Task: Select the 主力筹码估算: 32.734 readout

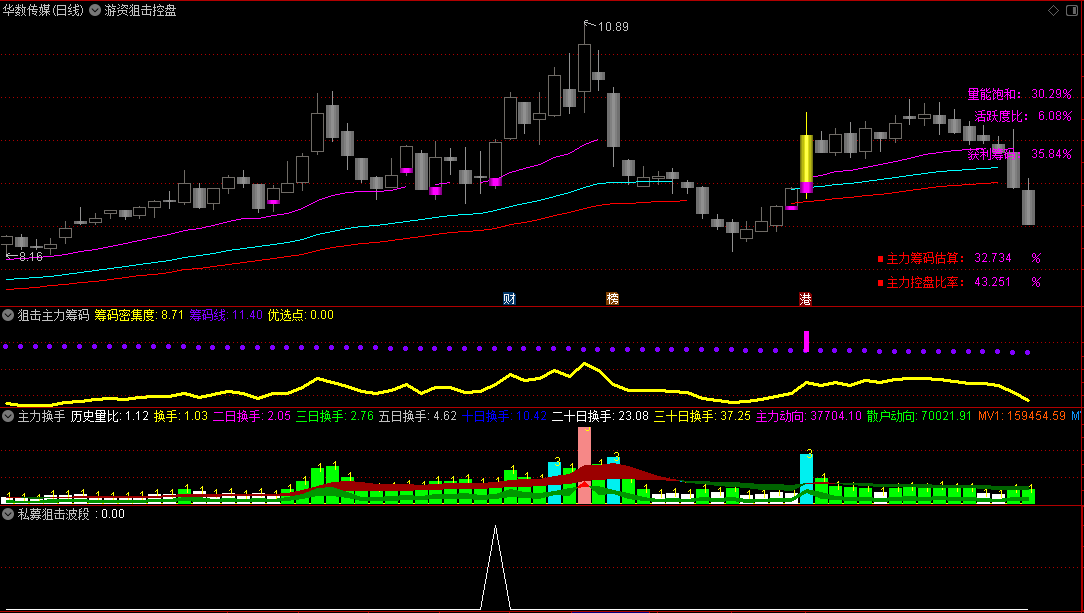Action: click(949, 258)
